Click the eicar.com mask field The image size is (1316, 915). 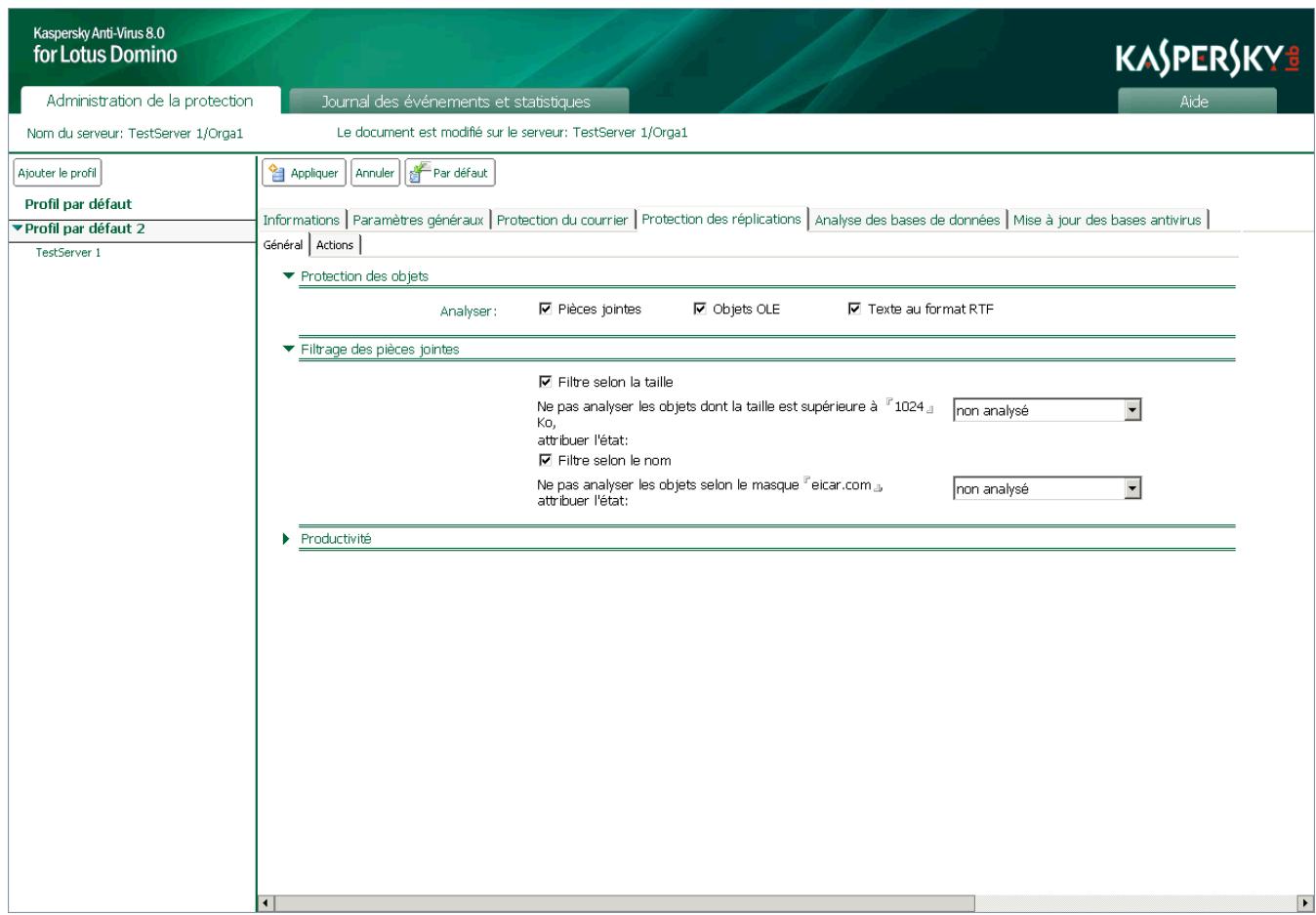(x=842, y=484)
